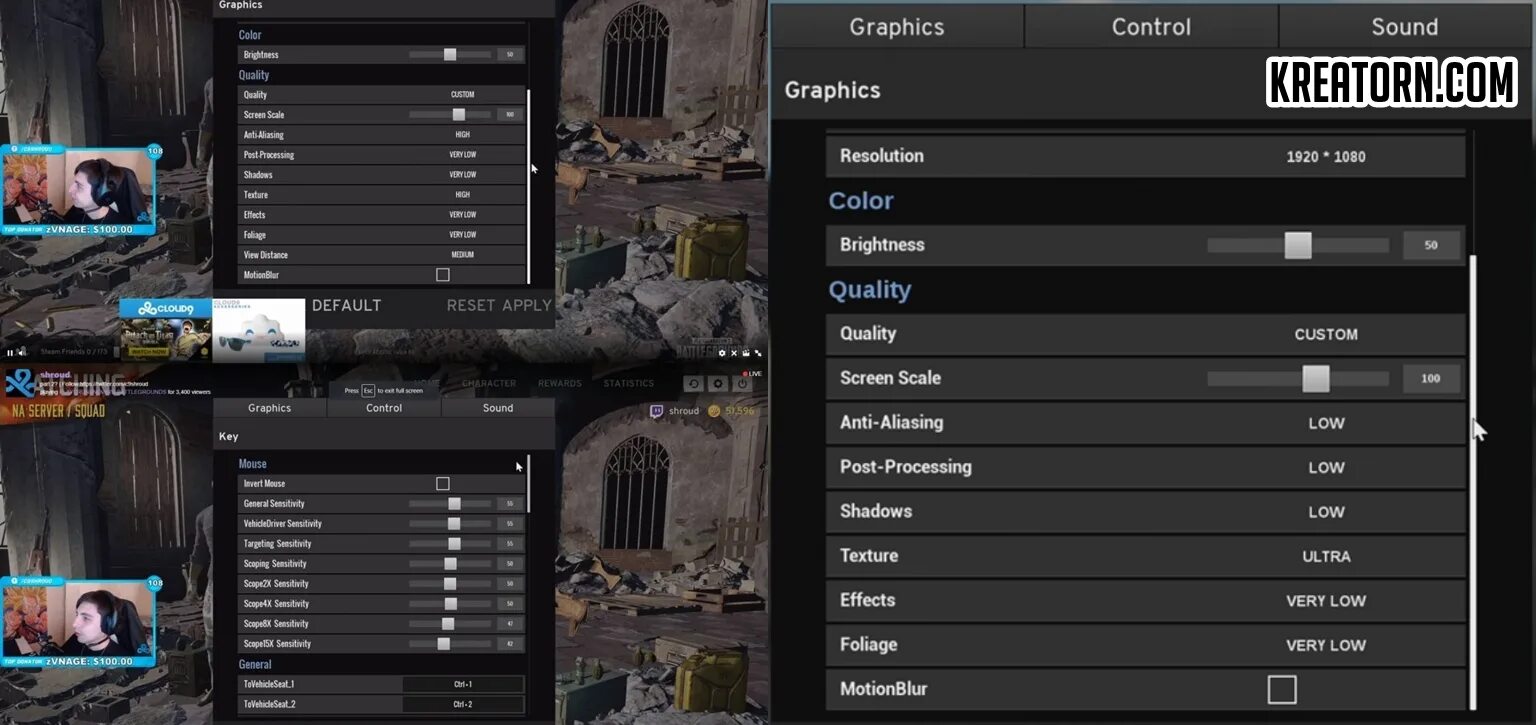Image resolution: width=1536 pixels, height=725 pixels.
Task: Open the Quality CUSTOM selector in the large panel
Action: pyautogui.click(x=1326, y=334)
